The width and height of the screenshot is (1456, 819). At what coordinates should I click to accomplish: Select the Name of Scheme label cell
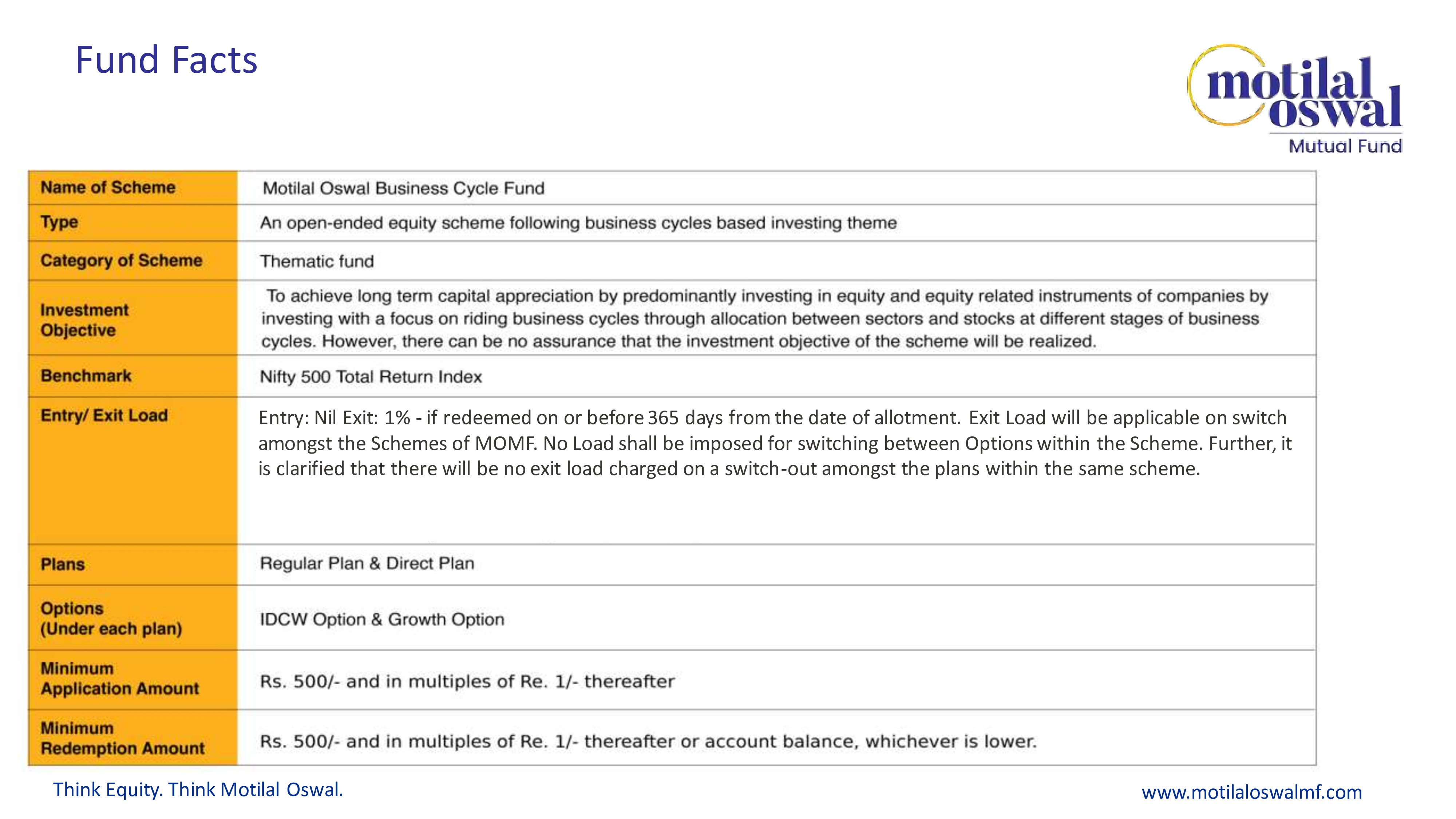click(108, 188)
